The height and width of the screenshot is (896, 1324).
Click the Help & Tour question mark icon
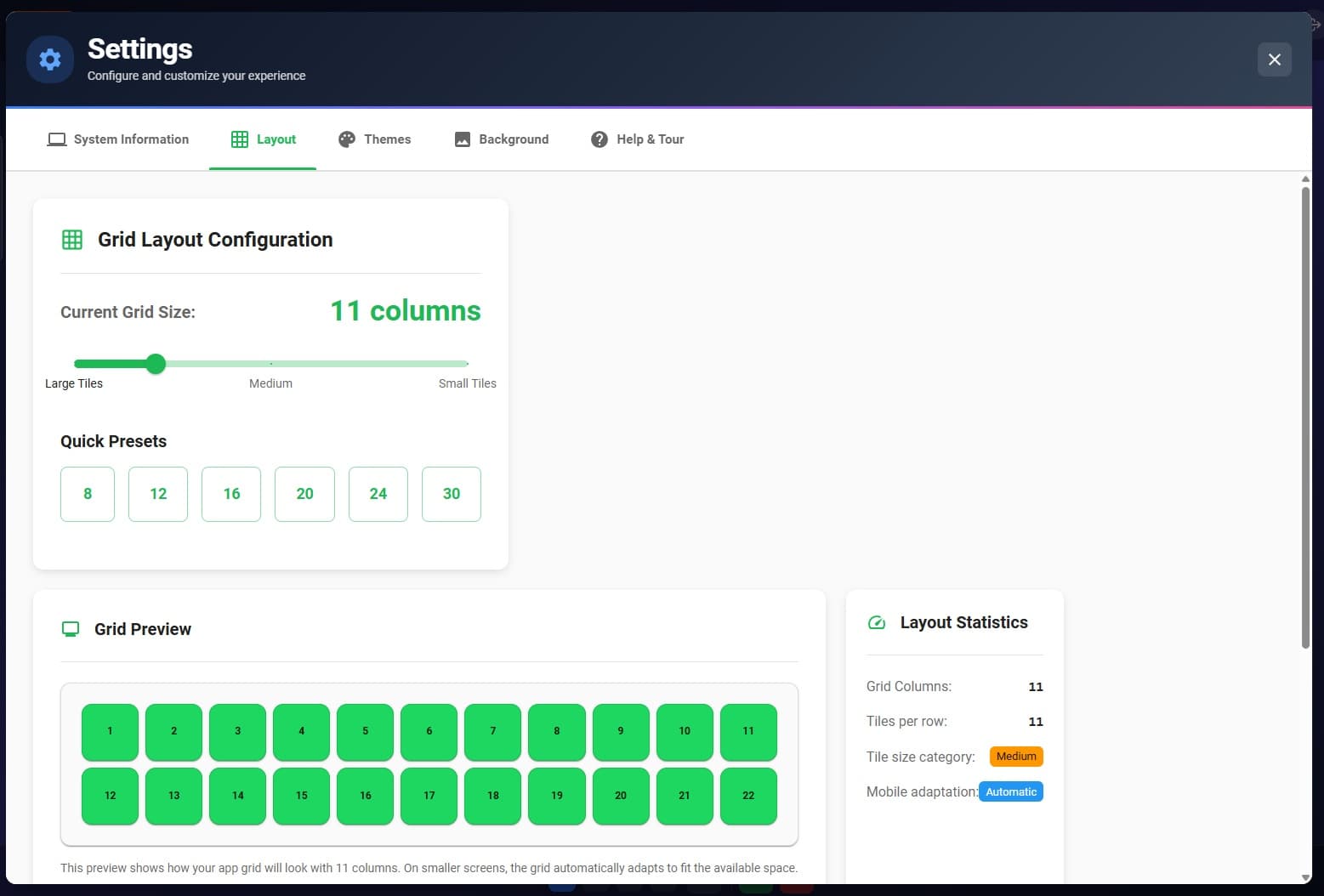598,139
